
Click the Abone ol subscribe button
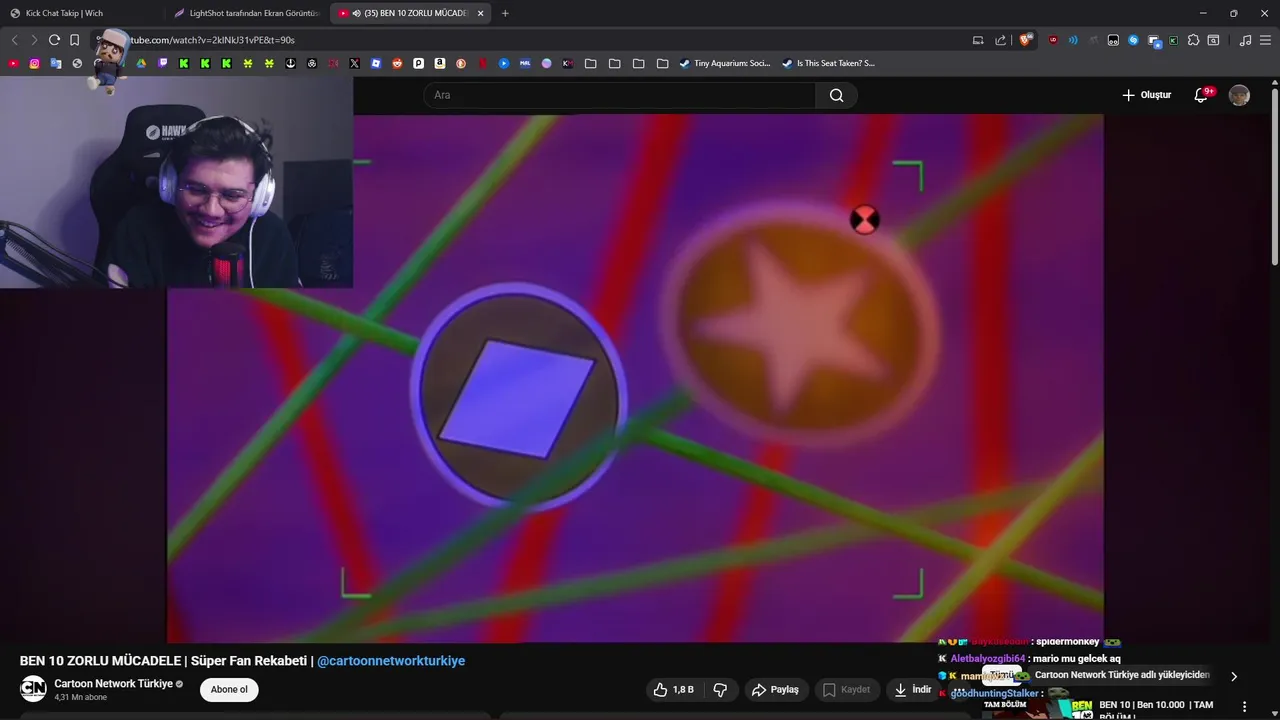[x=229, y=689]
